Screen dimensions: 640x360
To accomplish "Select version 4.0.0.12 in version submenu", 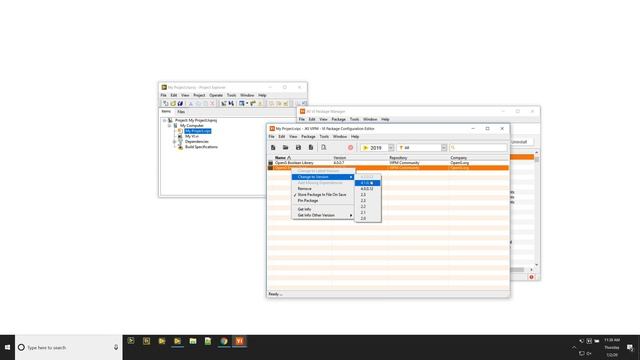I will pyautogui.click(x=367, y=189).
